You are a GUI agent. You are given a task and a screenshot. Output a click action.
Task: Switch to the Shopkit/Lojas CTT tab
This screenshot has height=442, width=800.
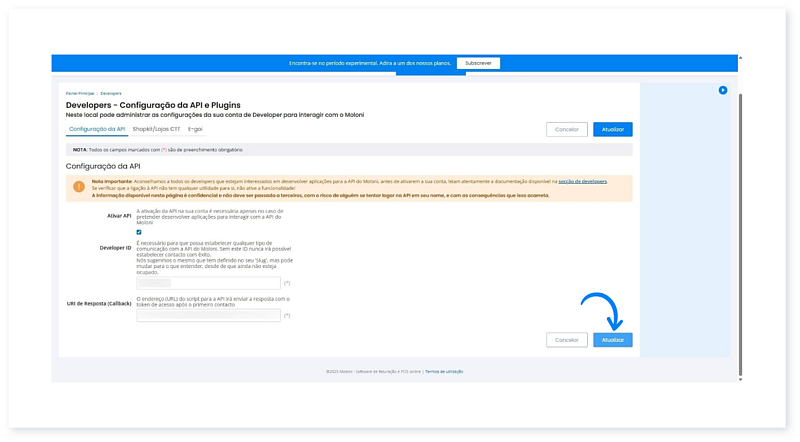(156, 129)
